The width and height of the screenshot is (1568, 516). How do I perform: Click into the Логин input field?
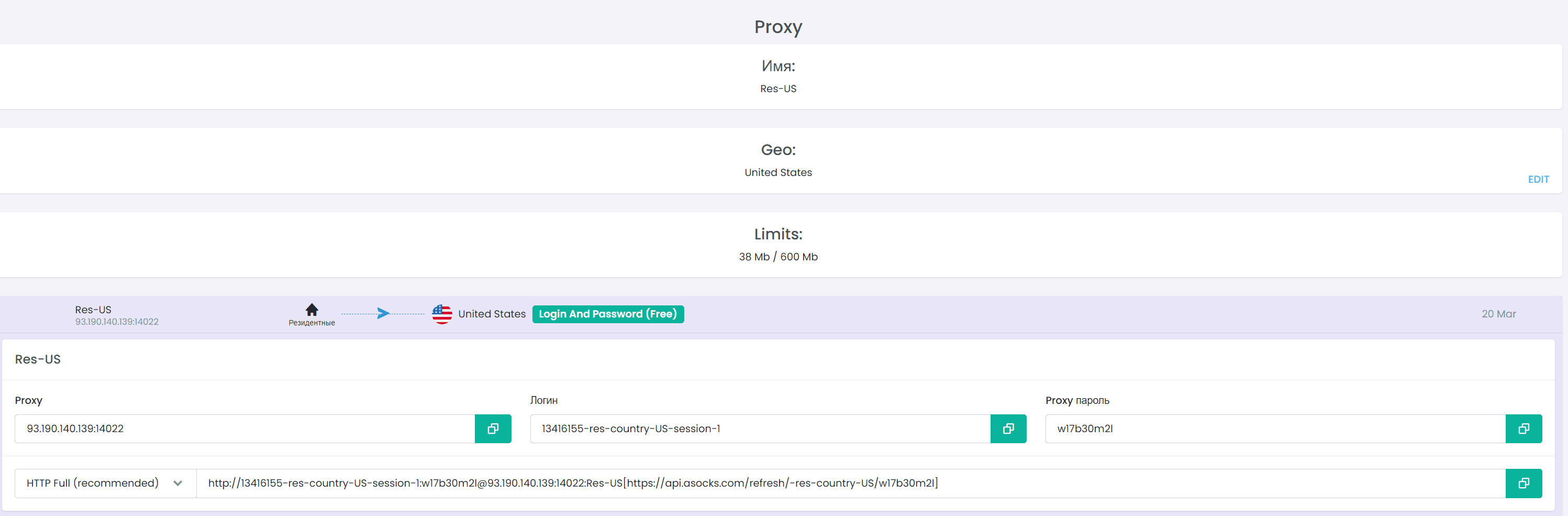759,429
